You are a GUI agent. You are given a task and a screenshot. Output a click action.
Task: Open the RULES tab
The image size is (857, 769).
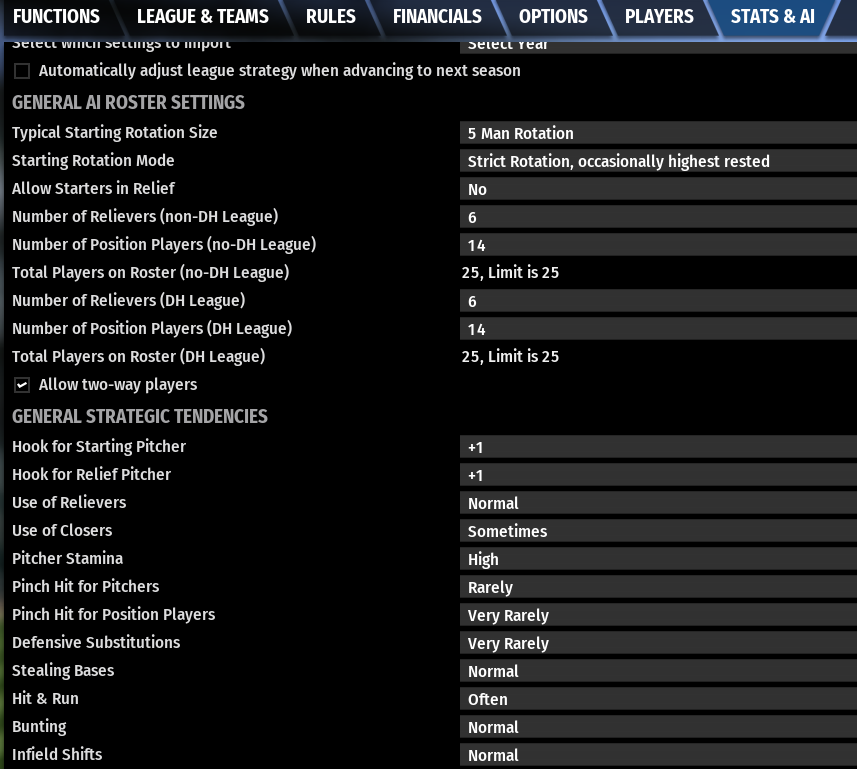330,17
